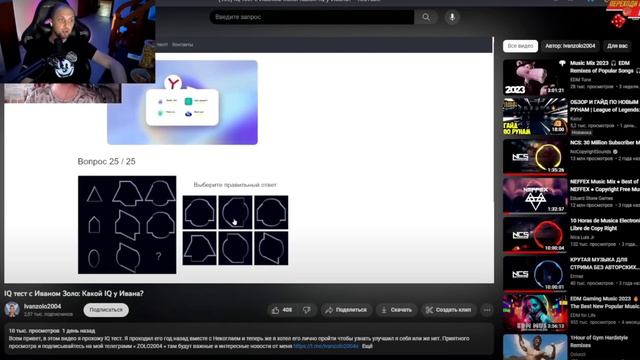Viewport: 640px width, 360px height.
Task: Choose first answer option in bottom row
Action: [x=200, y=248]
